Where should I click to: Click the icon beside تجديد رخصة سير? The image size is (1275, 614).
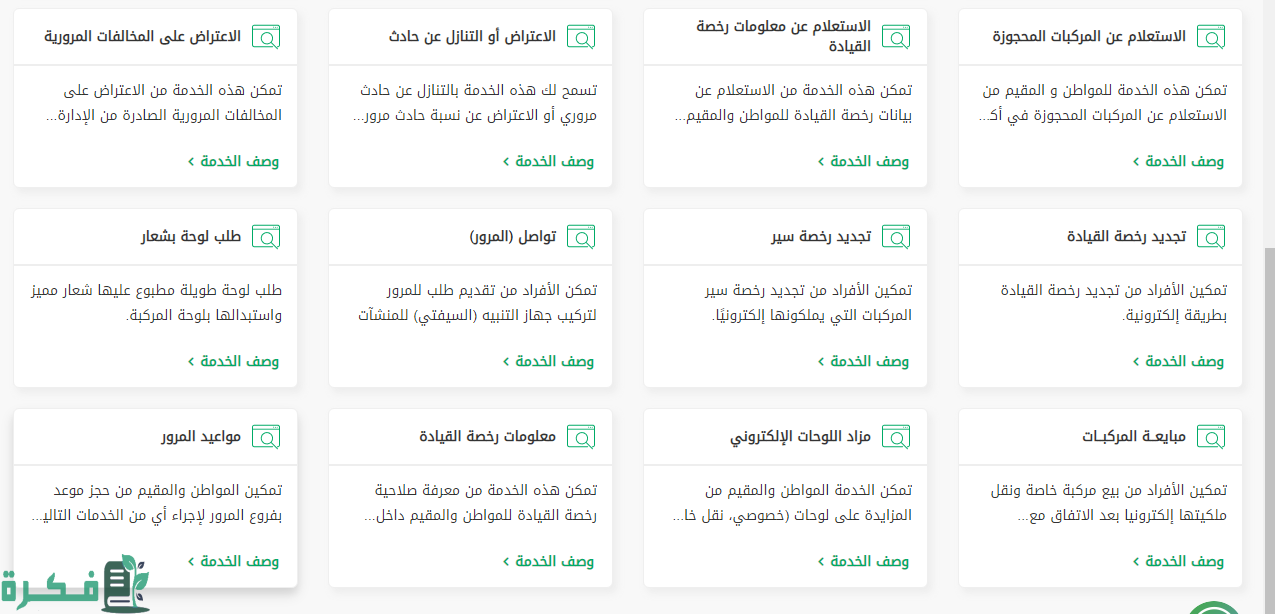click(895, 237)
